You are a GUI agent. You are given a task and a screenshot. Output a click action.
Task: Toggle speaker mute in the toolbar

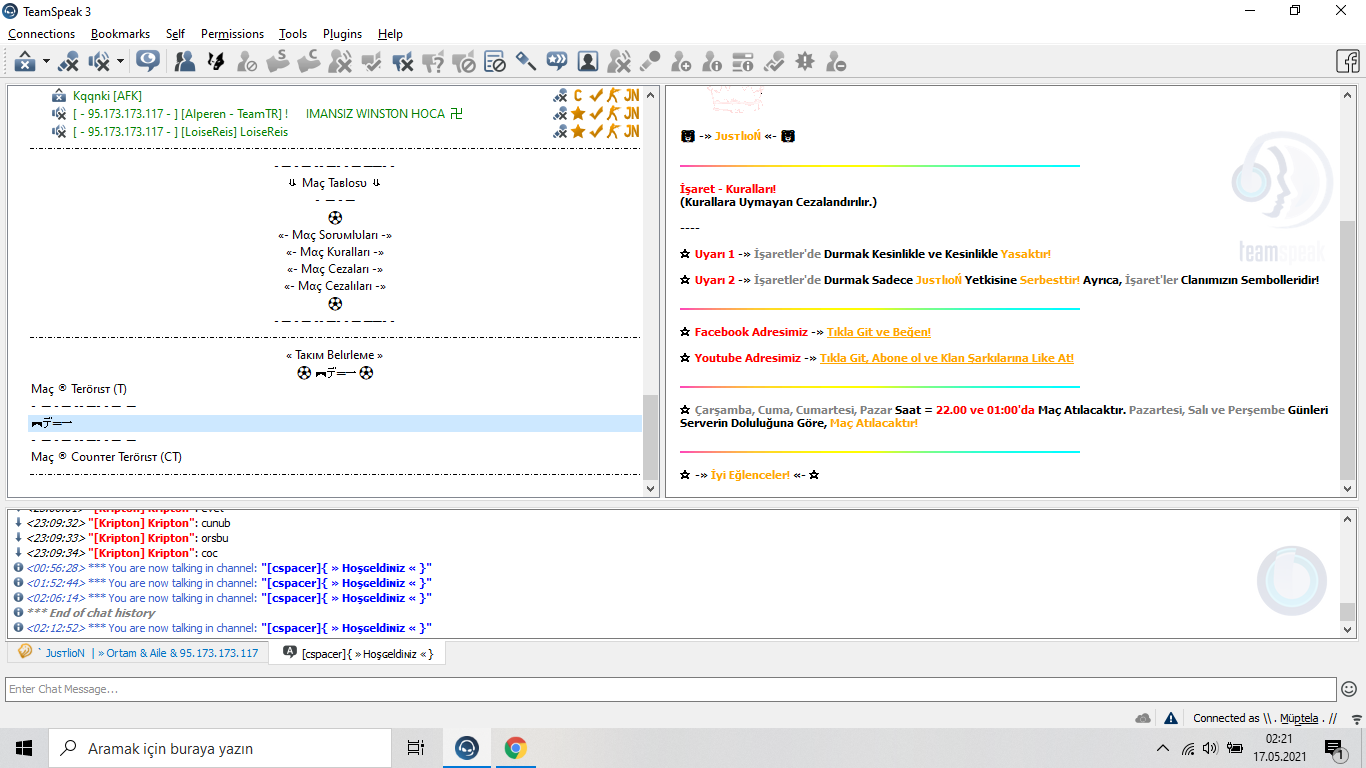[99, 62]
